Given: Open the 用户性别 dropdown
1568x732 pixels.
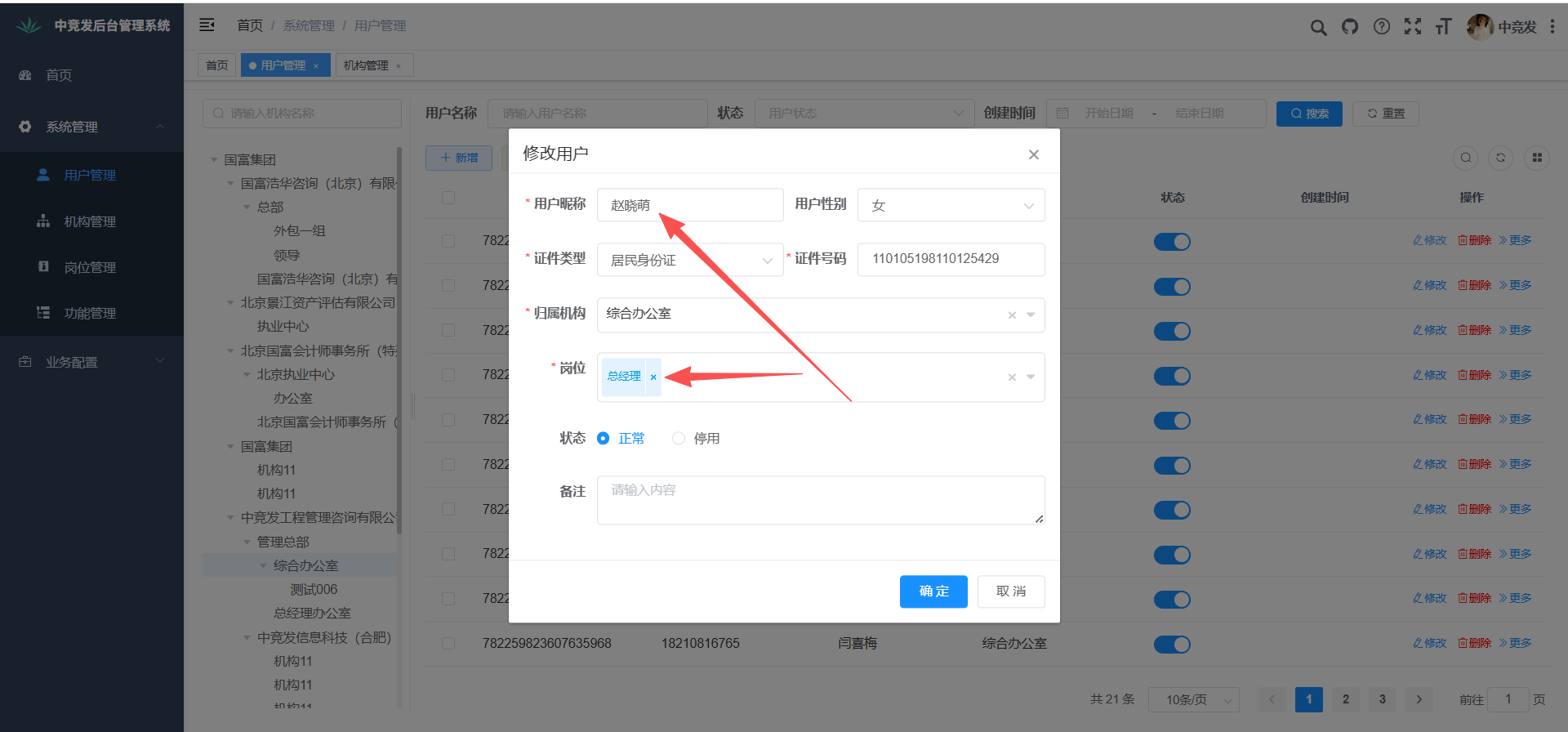Looking at the screenshot, I should point(951,205).
